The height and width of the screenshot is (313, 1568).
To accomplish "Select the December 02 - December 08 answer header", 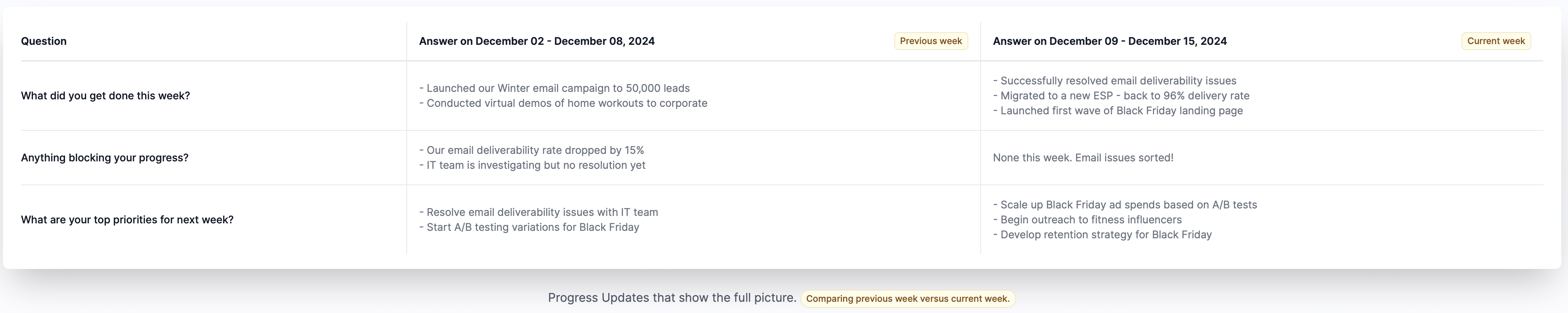I will point(536,41).
